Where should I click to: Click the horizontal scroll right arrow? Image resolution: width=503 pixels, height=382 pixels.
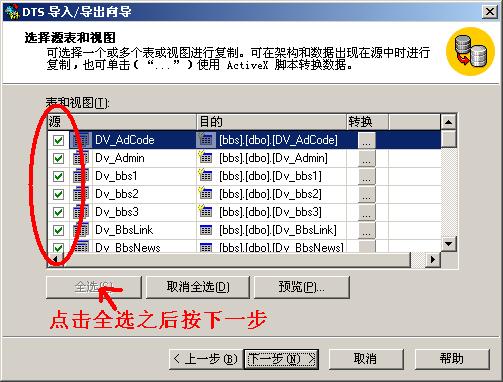point(433,259)
